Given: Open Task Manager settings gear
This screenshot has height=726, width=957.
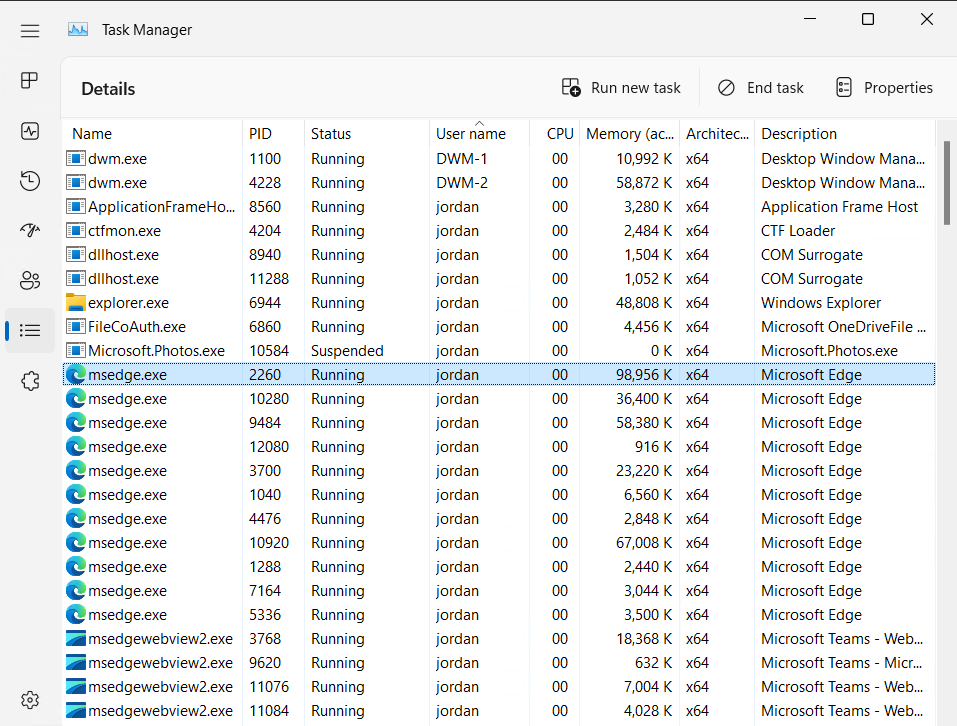Looking at the screenshot, I should point(30,700).
